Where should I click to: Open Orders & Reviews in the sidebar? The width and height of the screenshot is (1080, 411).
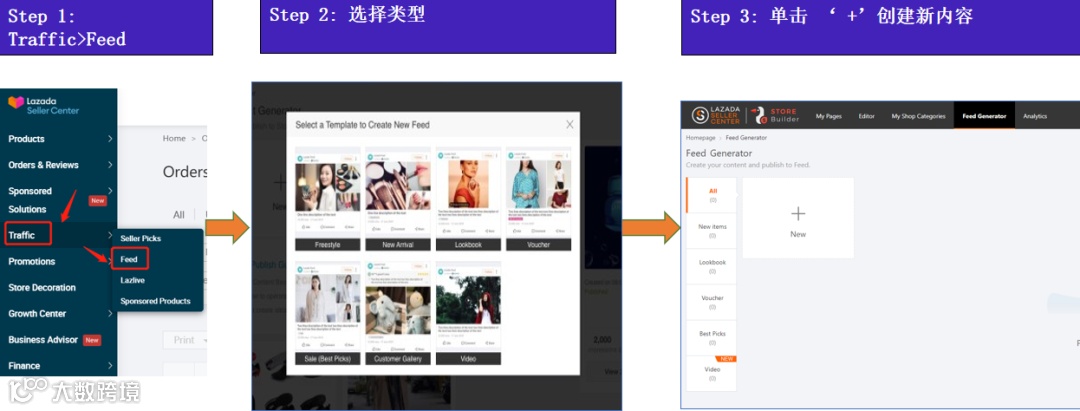coord(43,165)
